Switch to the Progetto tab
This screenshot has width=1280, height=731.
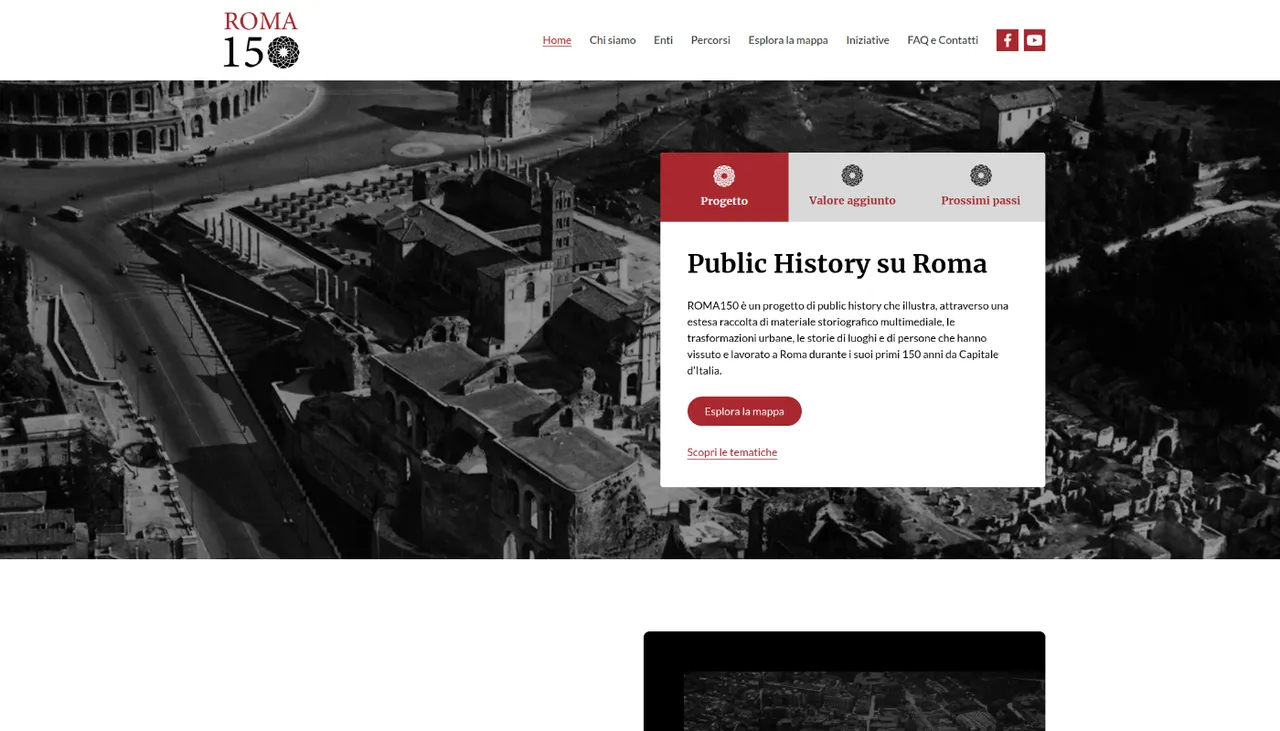coord(724,187)
